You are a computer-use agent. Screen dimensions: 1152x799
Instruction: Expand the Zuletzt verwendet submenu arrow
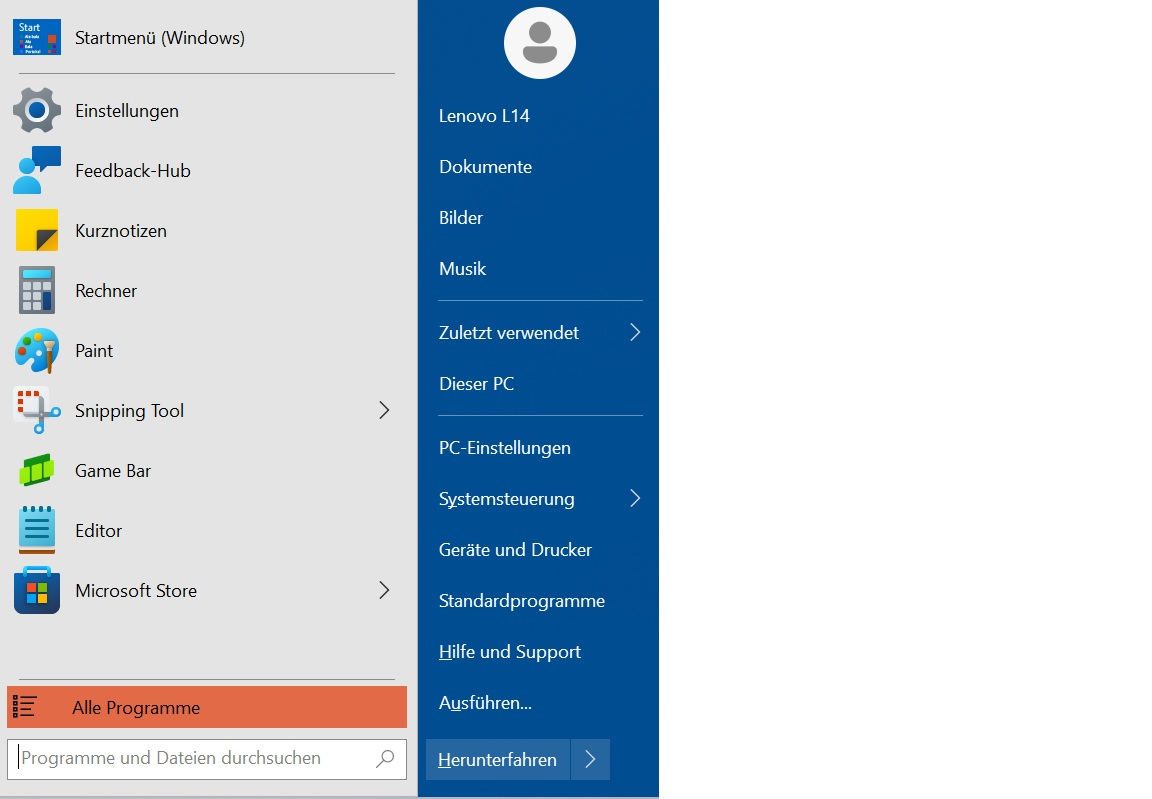point(636,333)
